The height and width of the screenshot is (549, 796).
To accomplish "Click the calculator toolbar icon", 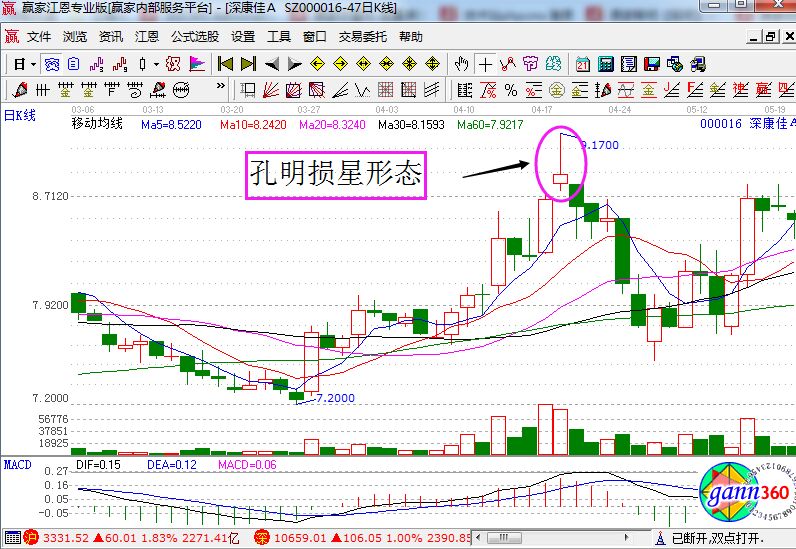I will tap(606, 64).
